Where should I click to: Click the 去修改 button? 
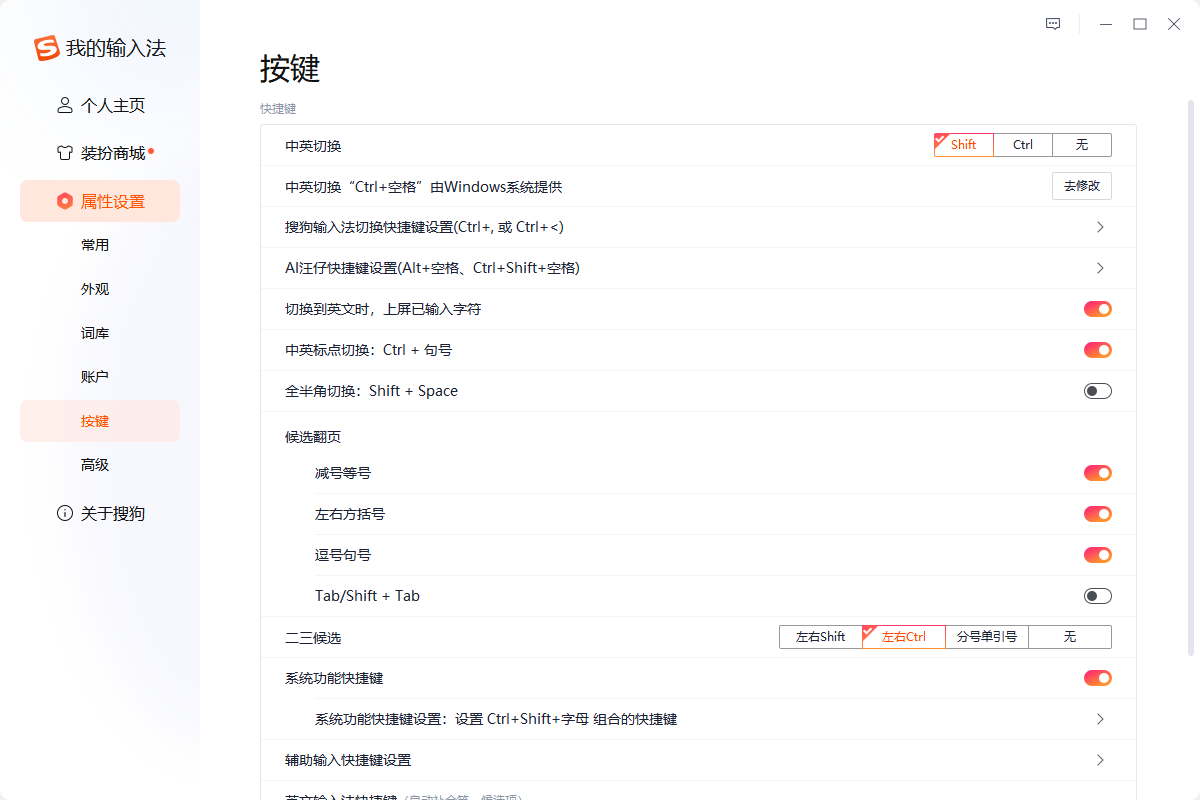coord(1081,185)
